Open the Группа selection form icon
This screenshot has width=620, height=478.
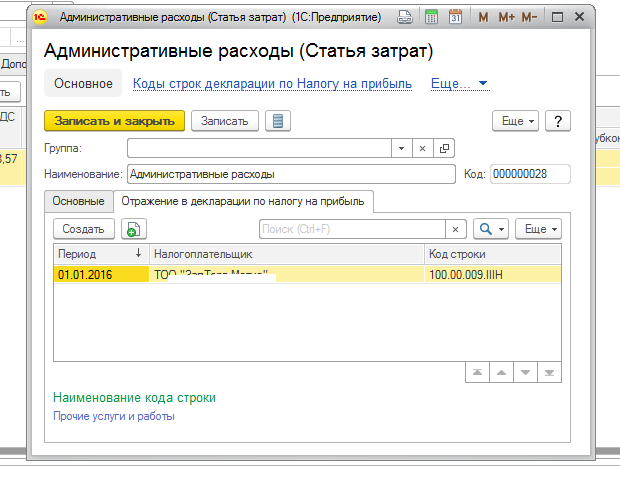[x=444, y=148]
